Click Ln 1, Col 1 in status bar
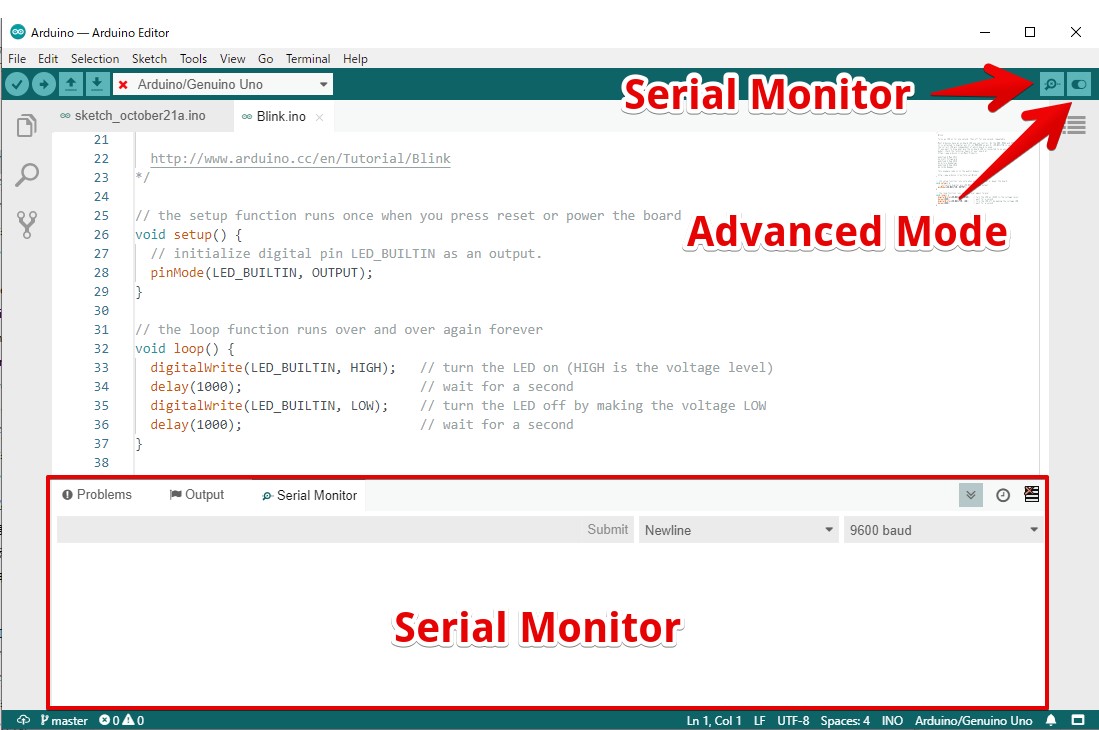The image size is (1099, 730). click(714, 720)
